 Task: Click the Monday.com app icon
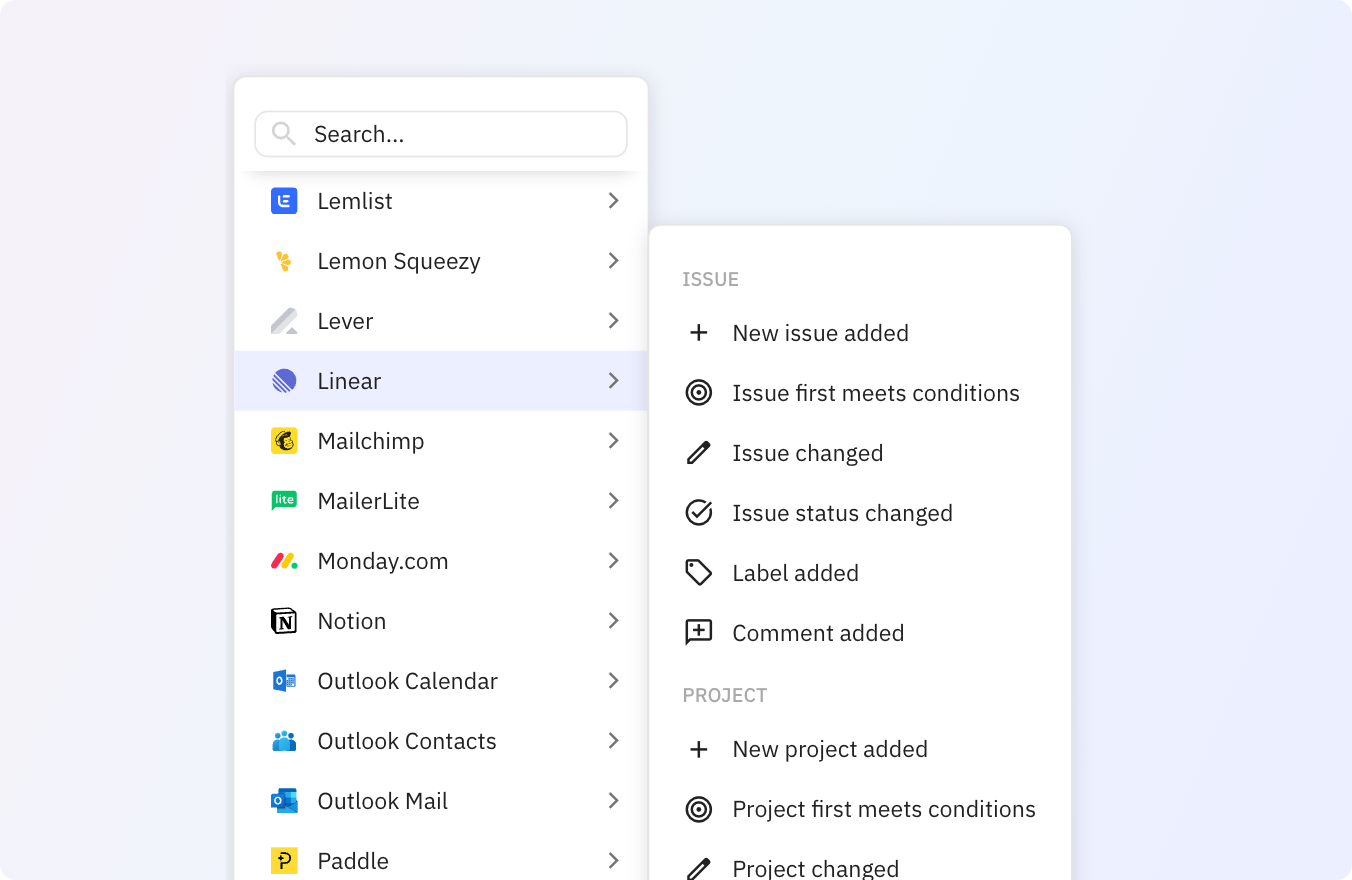284,561
